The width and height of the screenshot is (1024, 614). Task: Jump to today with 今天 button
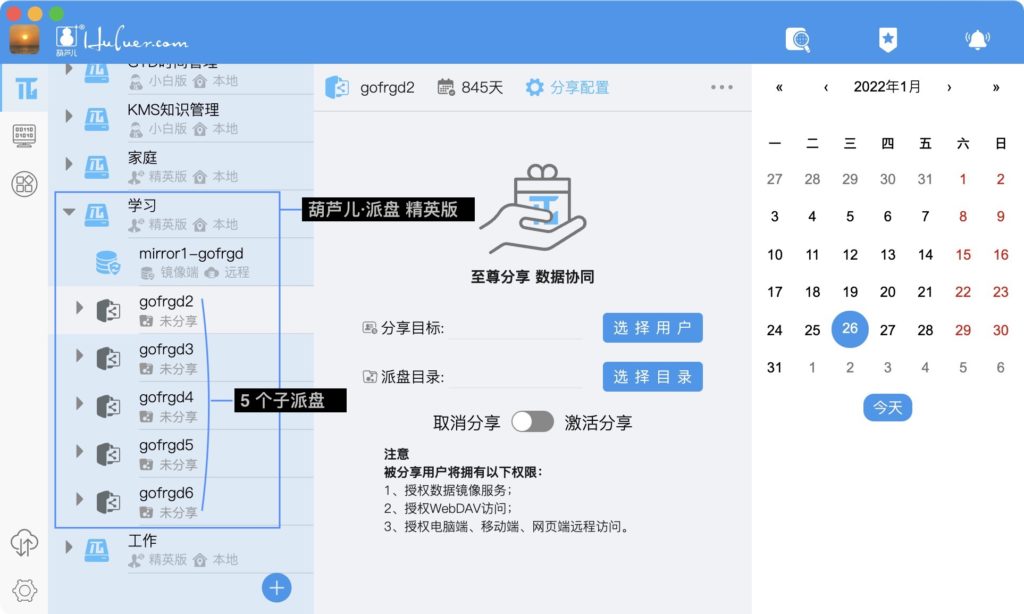tap(888, 408)
